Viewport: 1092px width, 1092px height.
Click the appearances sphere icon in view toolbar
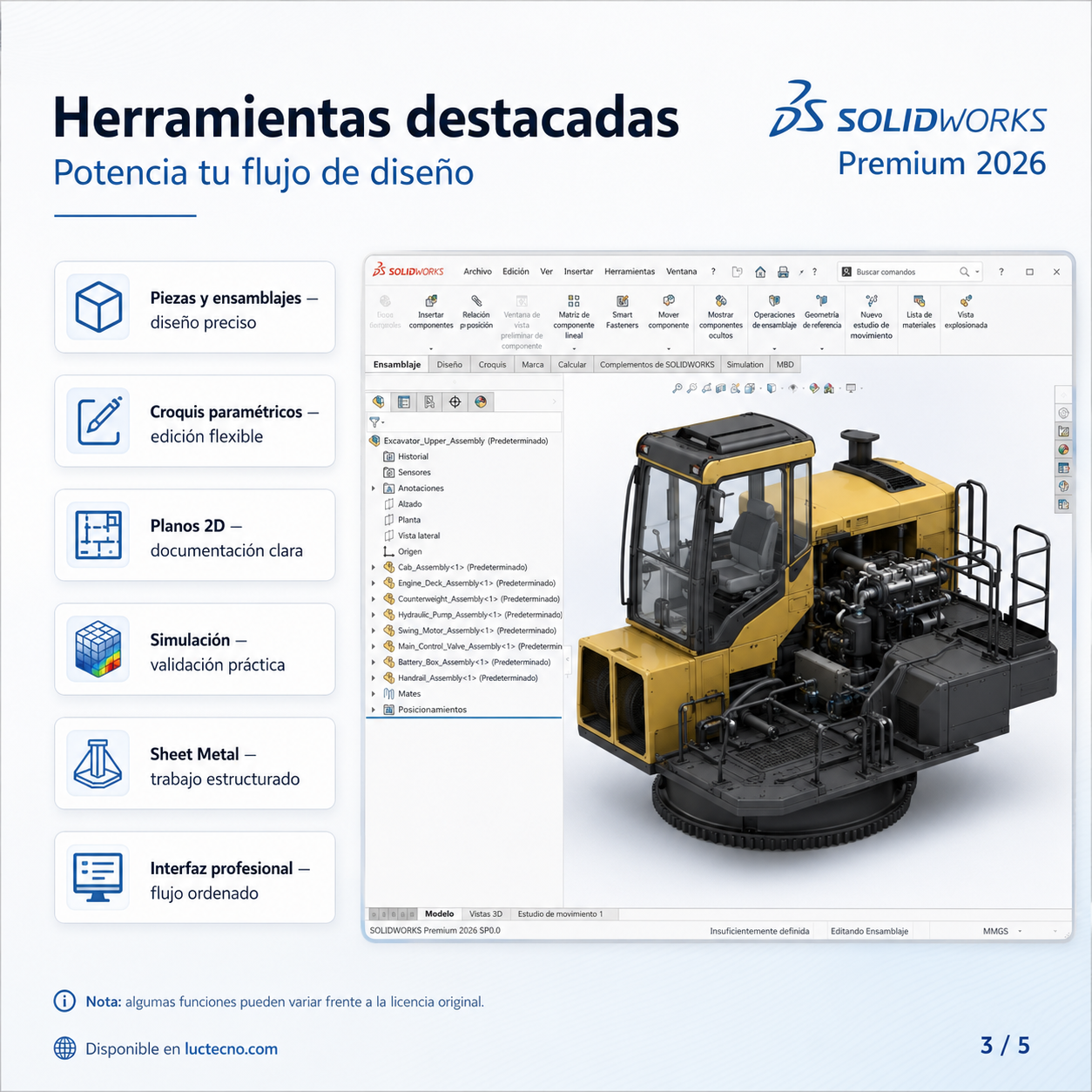click(813, 388)
